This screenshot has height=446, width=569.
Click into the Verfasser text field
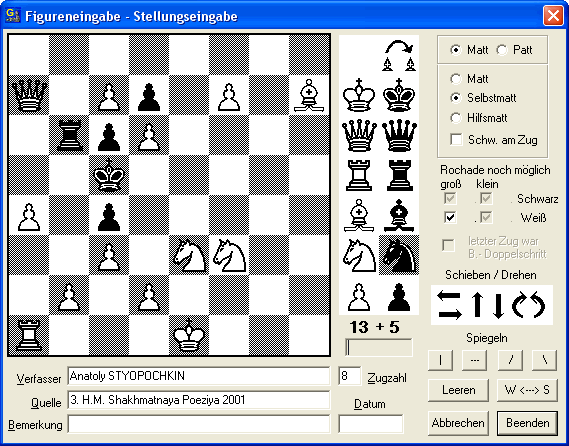(199, 376)
